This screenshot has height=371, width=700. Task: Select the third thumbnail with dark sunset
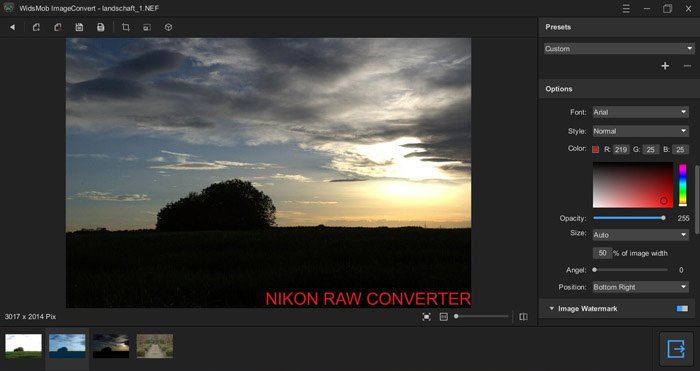(x=111, y=346)
